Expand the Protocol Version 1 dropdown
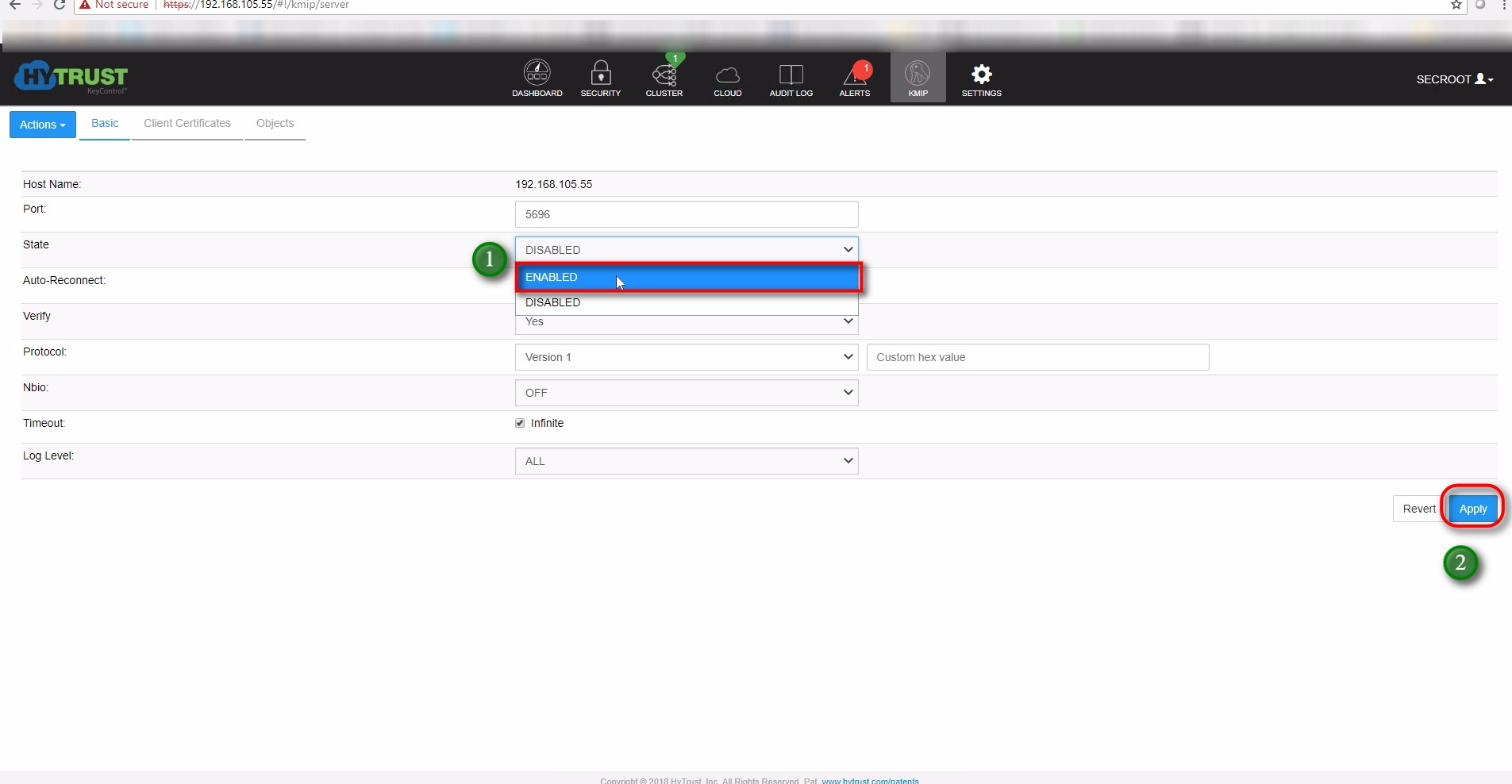1512x784 pixels. click(687, 357)
